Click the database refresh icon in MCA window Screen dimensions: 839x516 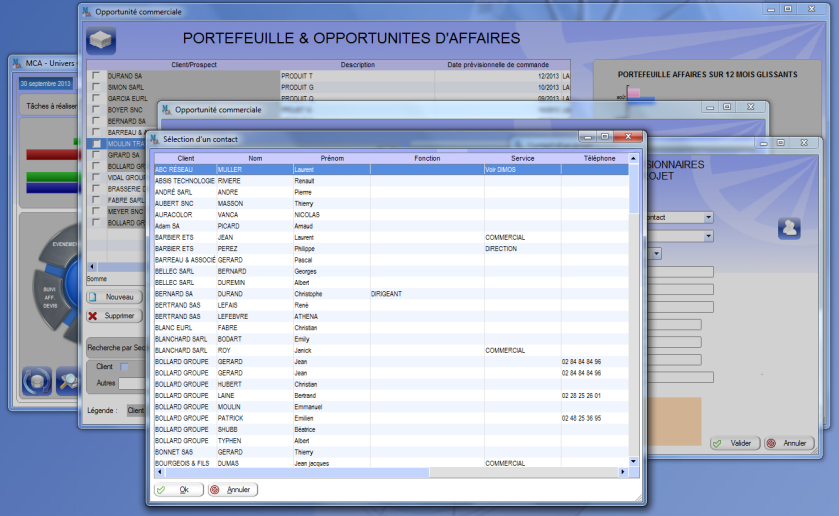tap(37, 381)
